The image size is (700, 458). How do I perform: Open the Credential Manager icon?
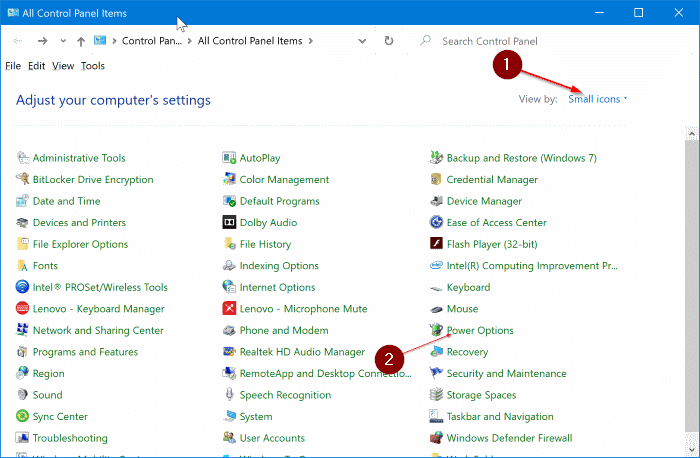(436, 179)
